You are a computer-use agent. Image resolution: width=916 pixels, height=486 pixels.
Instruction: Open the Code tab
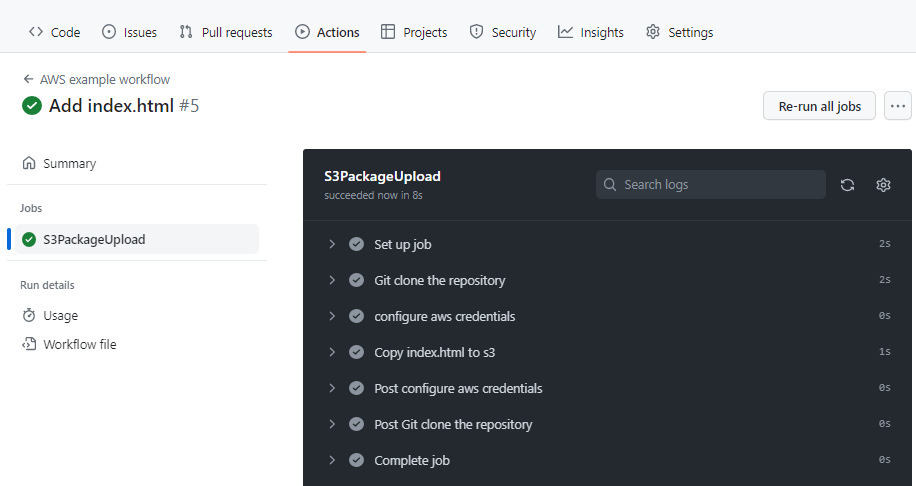(x=54, y=32)
